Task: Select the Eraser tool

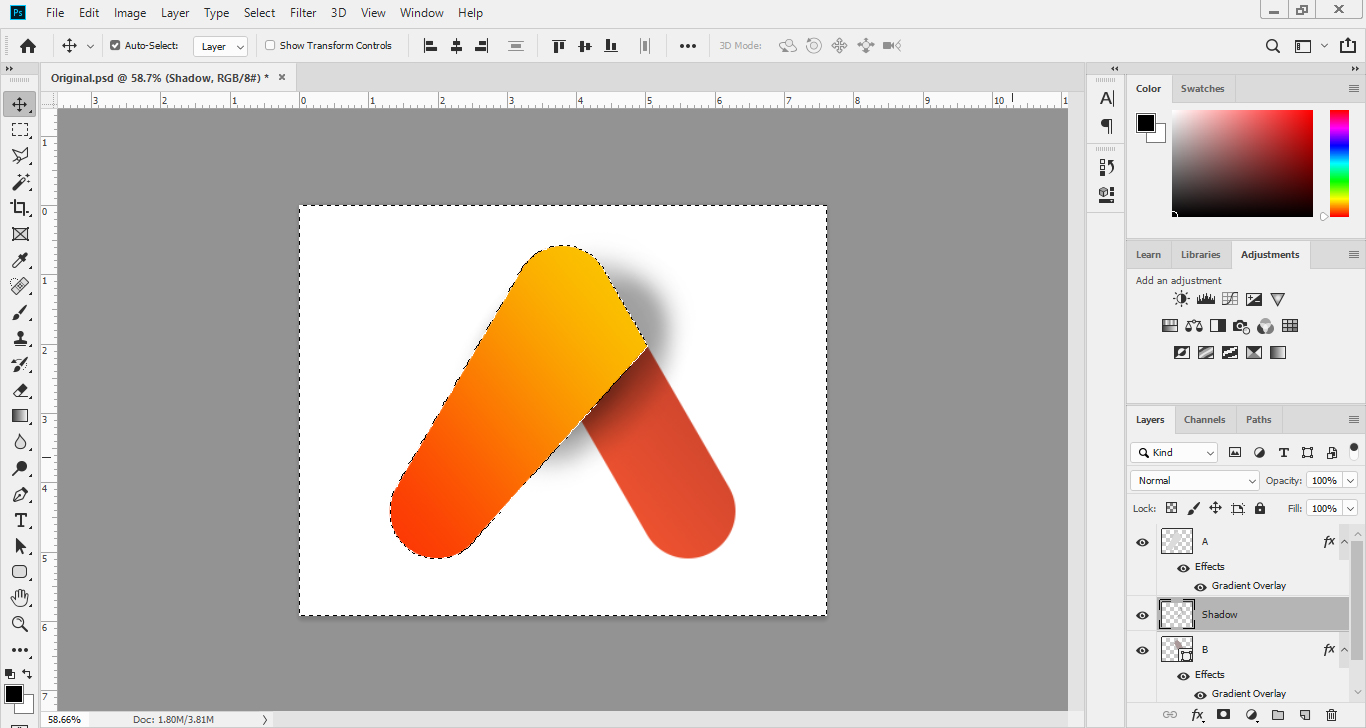Action: 20,390
